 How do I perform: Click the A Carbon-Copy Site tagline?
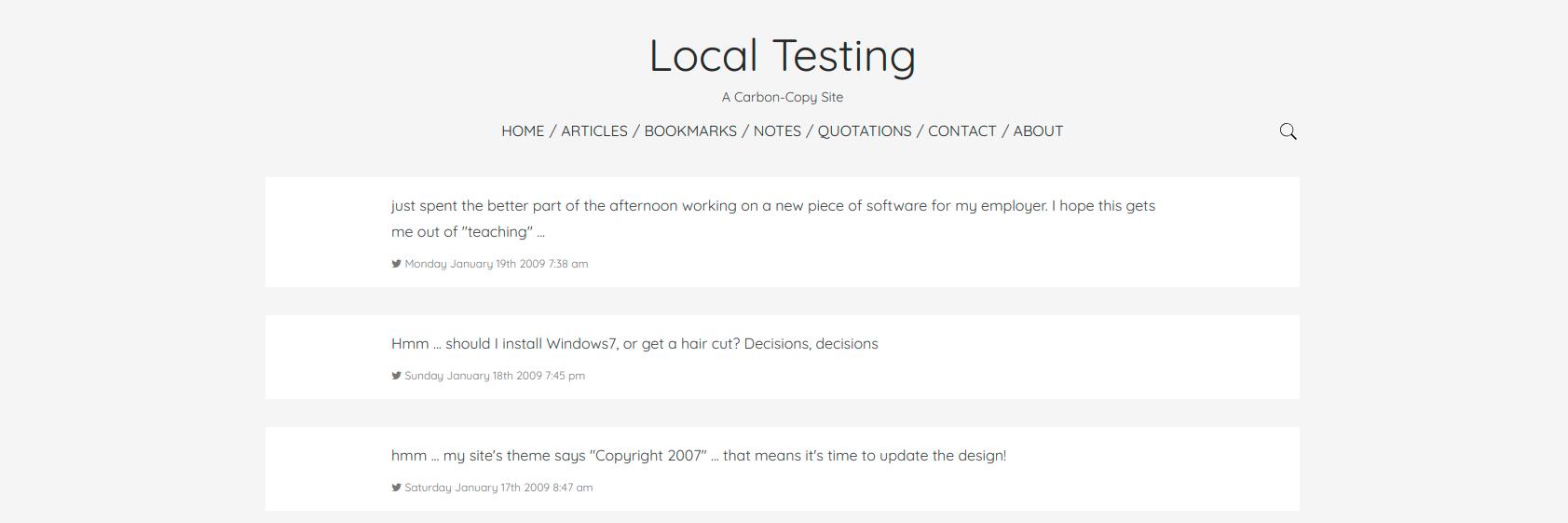(x=783, y=97)
